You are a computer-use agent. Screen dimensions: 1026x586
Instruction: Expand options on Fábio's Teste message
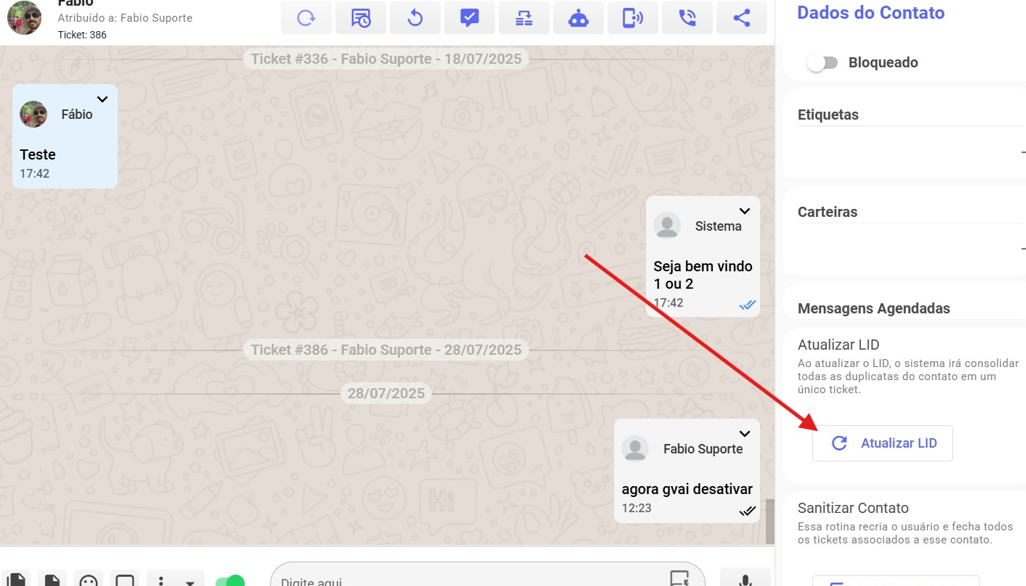[x=102, y=100]
